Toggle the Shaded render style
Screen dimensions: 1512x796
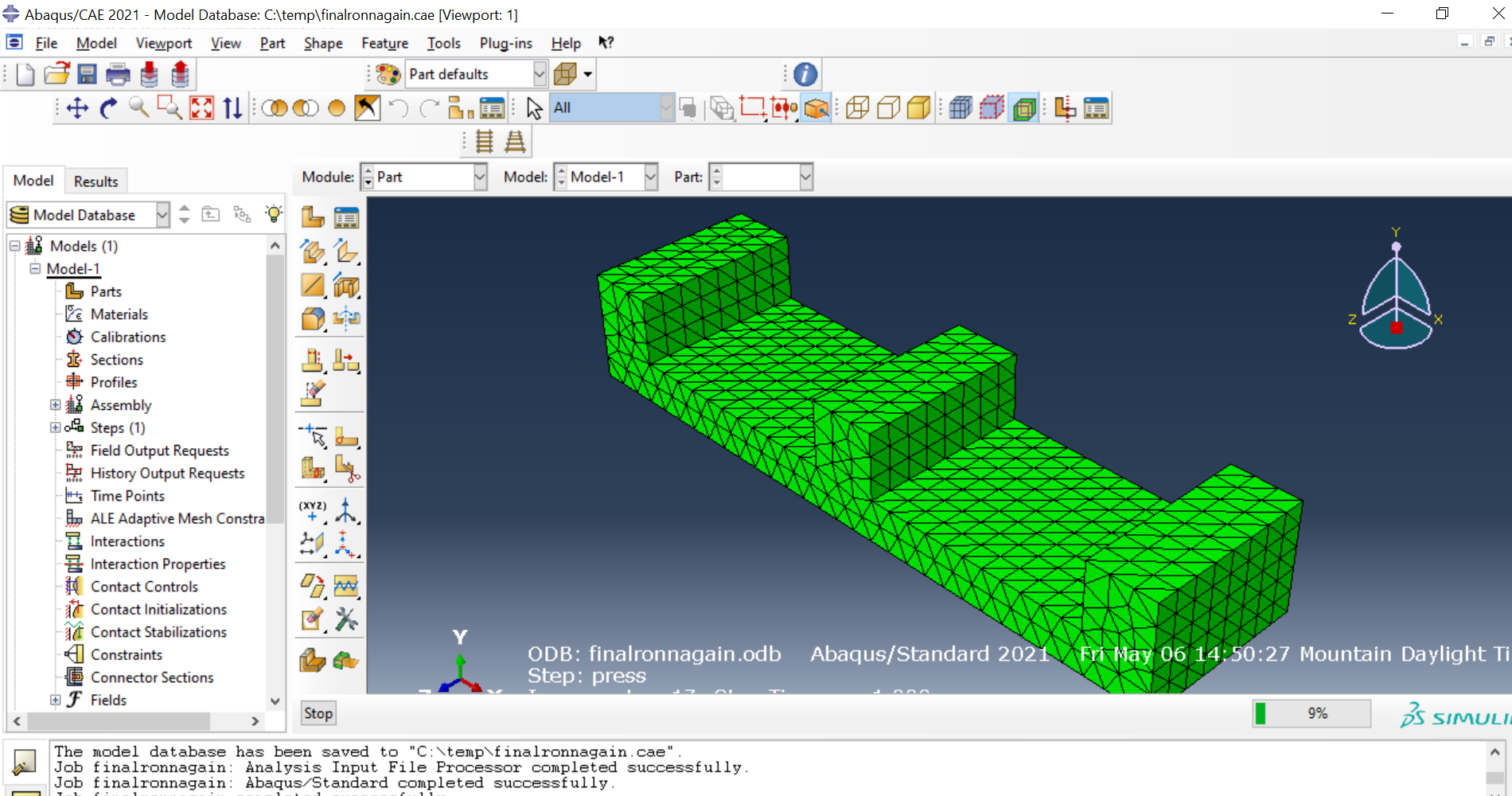pyautogui.click(x=918, y=108)
